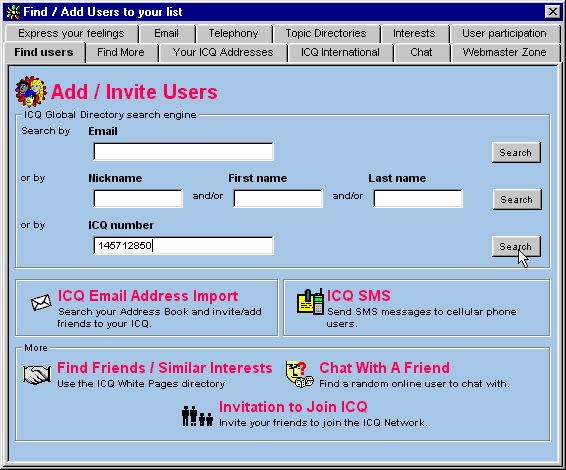
Task: Select the Webmaster Zone tab
Action: pos(504,52)
